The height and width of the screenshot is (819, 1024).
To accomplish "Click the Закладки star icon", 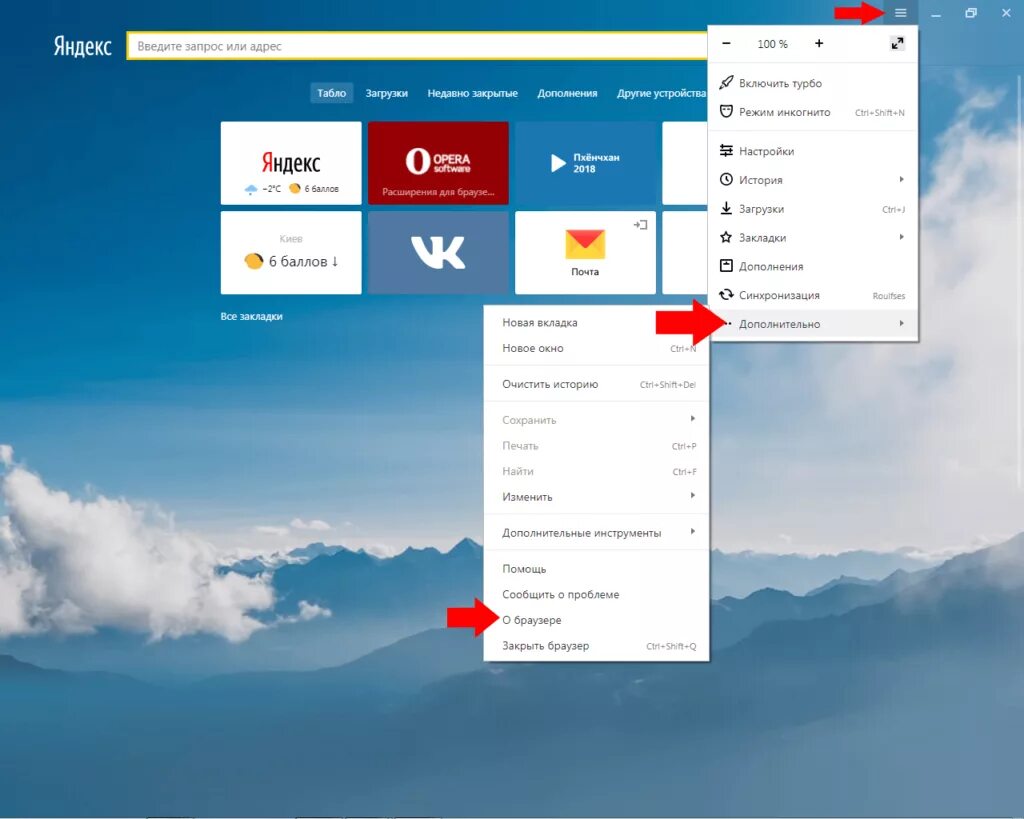I will point(726,237).
